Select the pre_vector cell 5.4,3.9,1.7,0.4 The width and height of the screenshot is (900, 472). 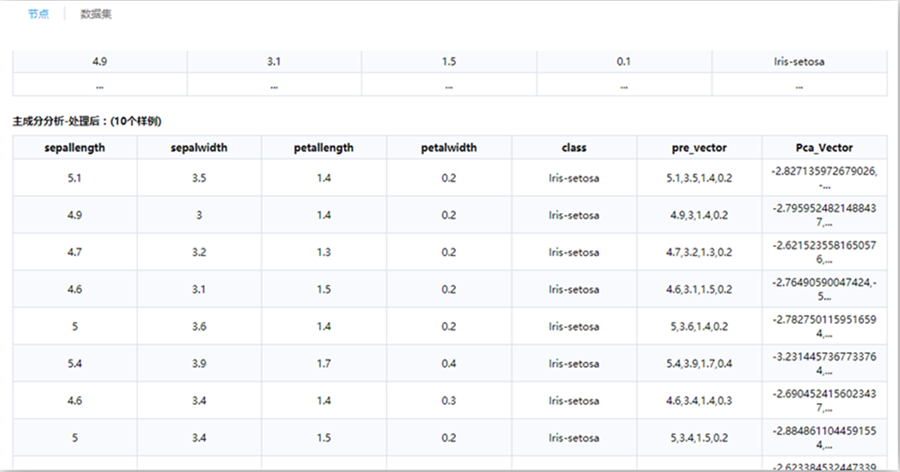point(699,363)
